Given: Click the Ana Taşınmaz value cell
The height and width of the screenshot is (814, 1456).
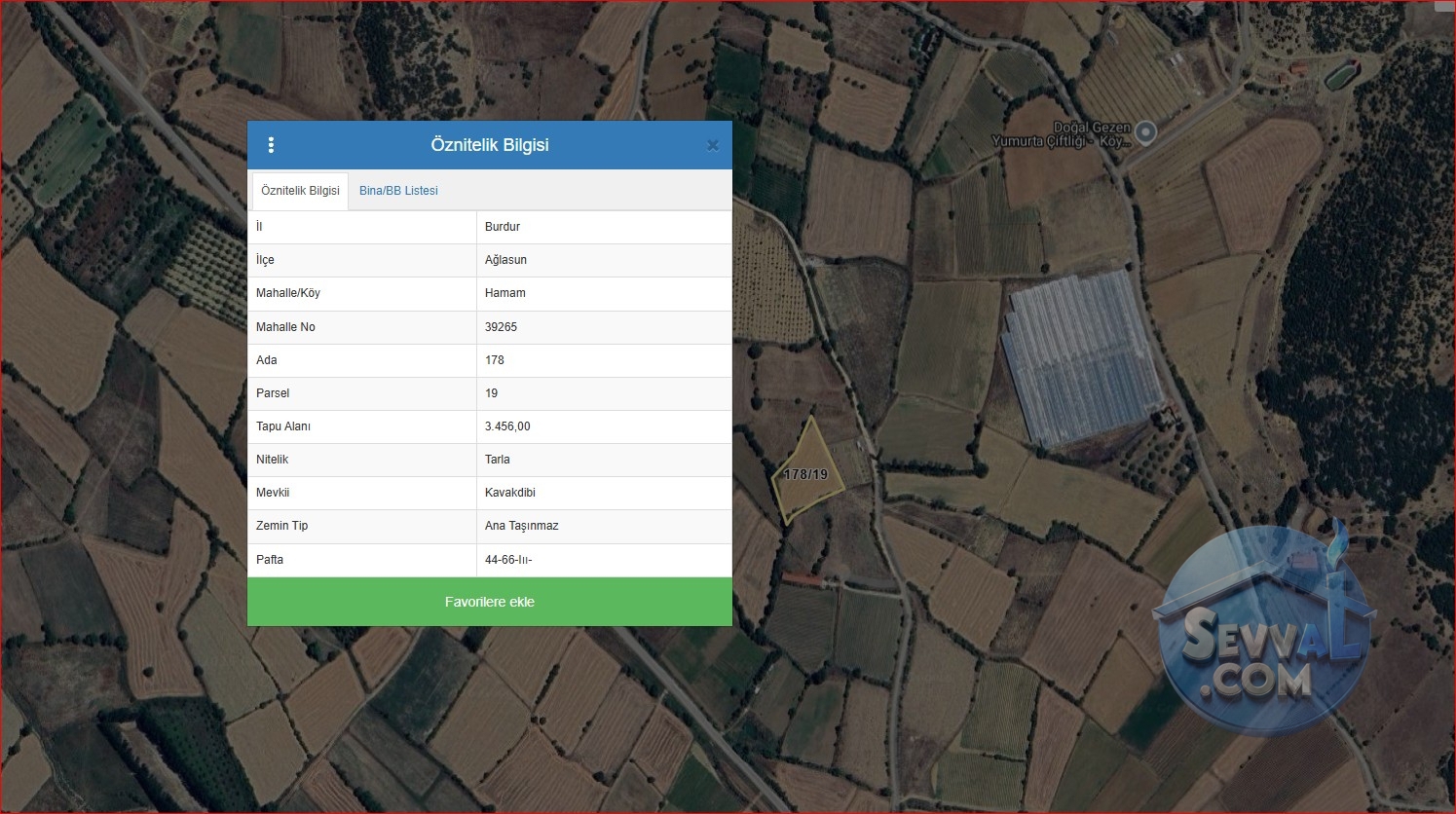Looking at the screenshot, I should click(x=604, y=526).
